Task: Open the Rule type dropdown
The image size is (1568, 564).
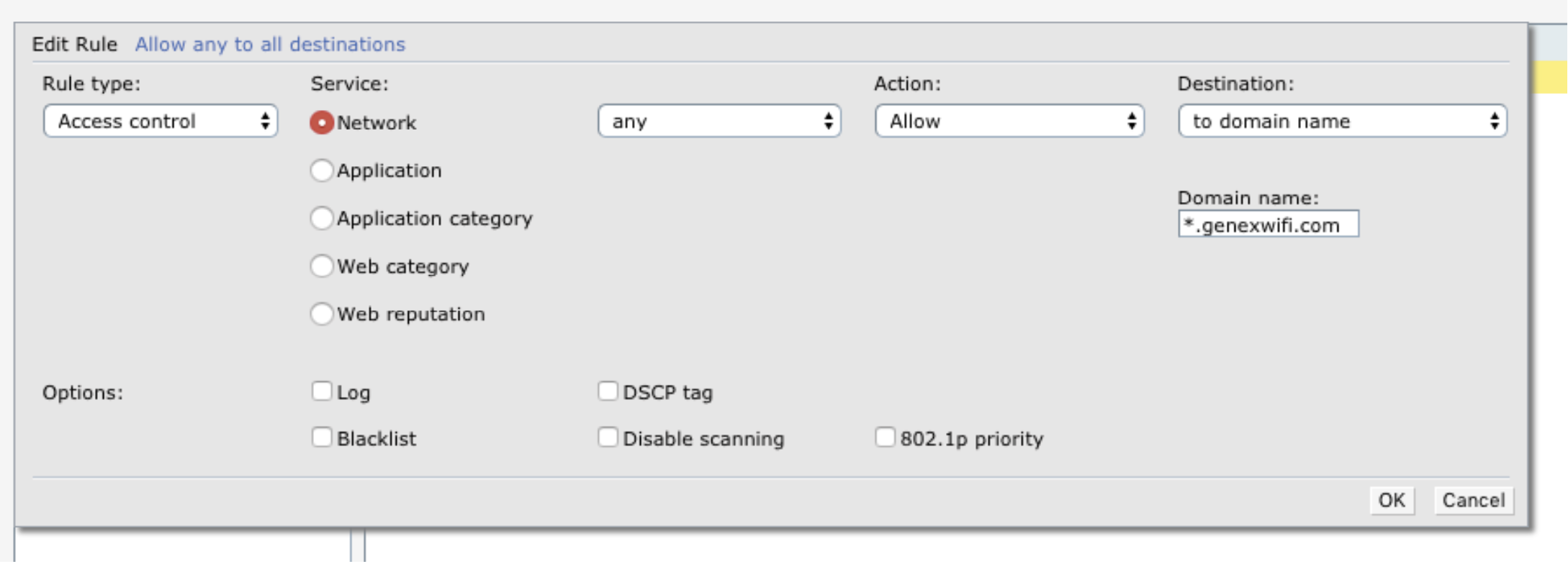Action: click(161, 121)
